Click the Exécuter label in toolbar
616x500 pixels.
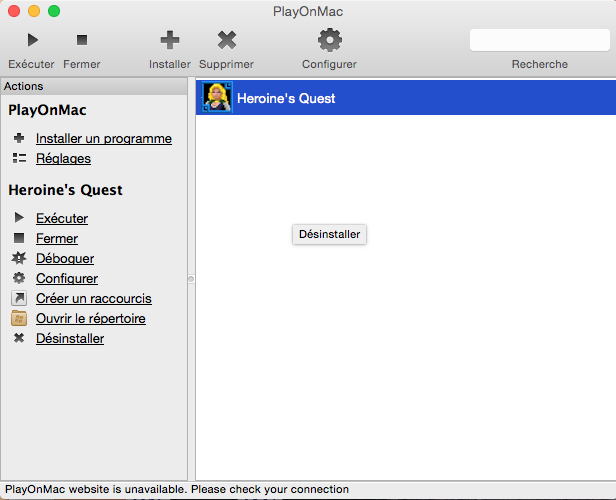(31, 64)
